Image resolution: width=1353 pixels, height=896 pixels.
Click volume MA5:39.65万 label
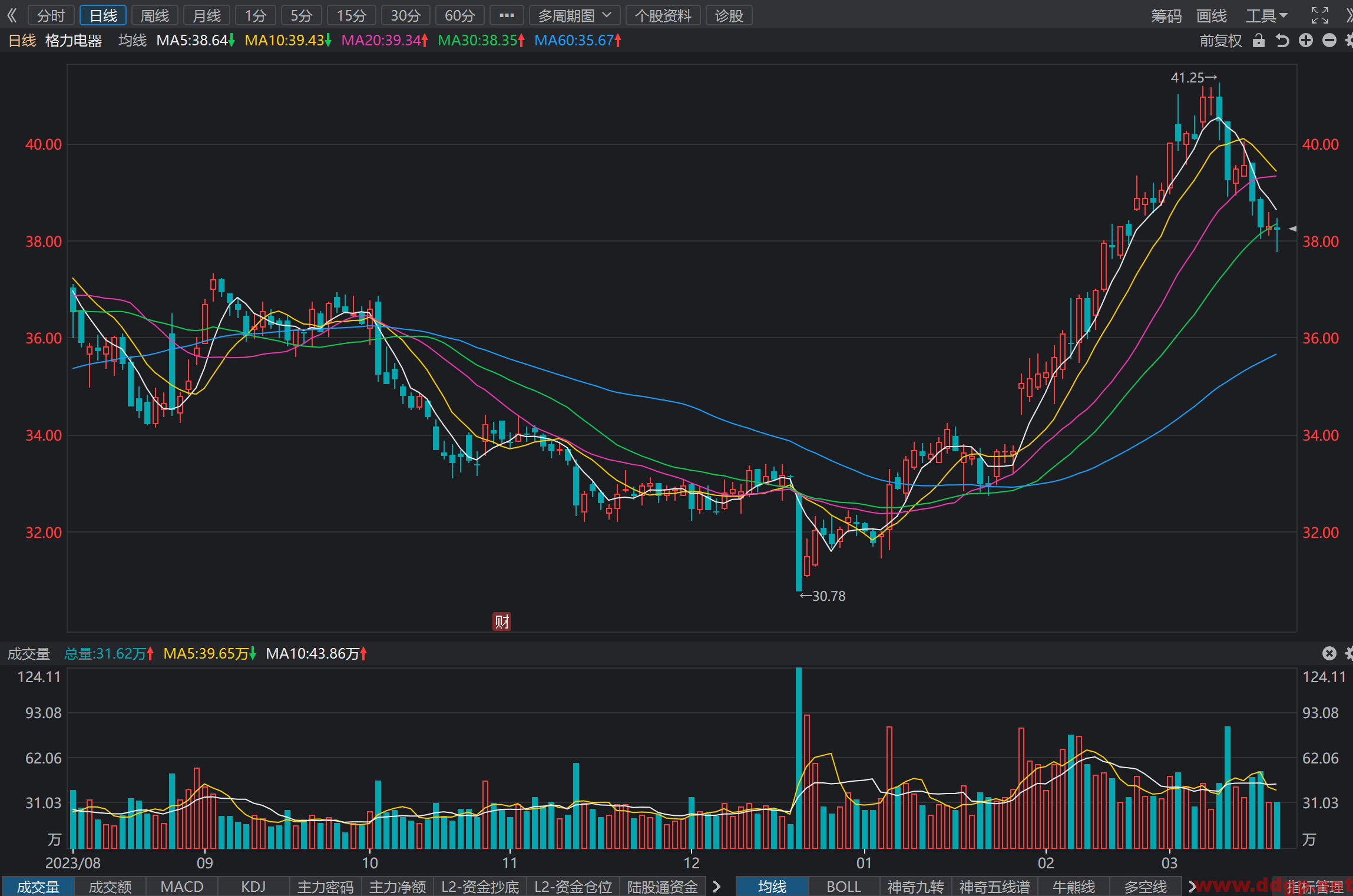point(210,654)
